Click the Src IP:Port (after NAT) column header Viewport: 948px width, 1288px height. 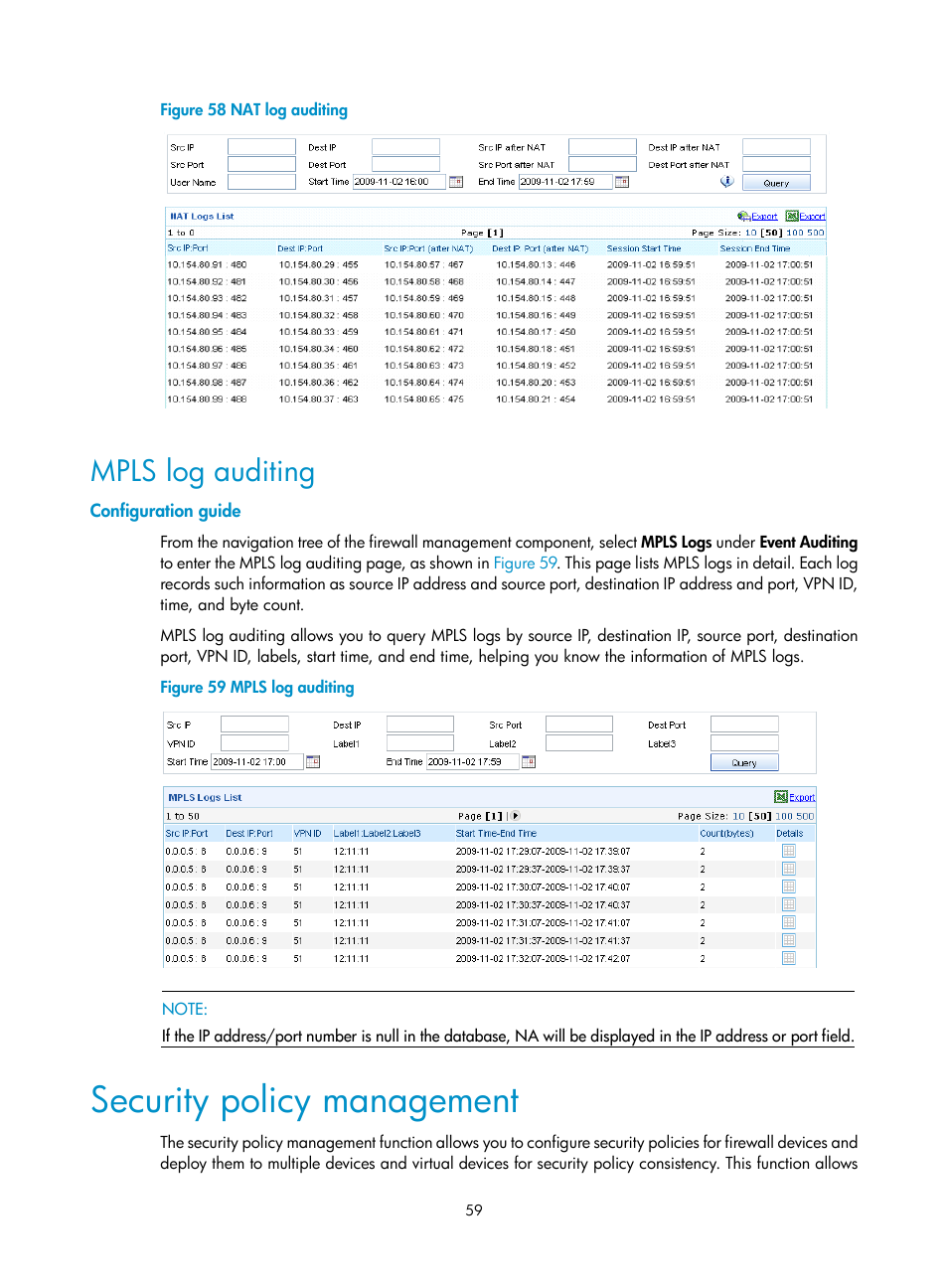coord(428,248)
